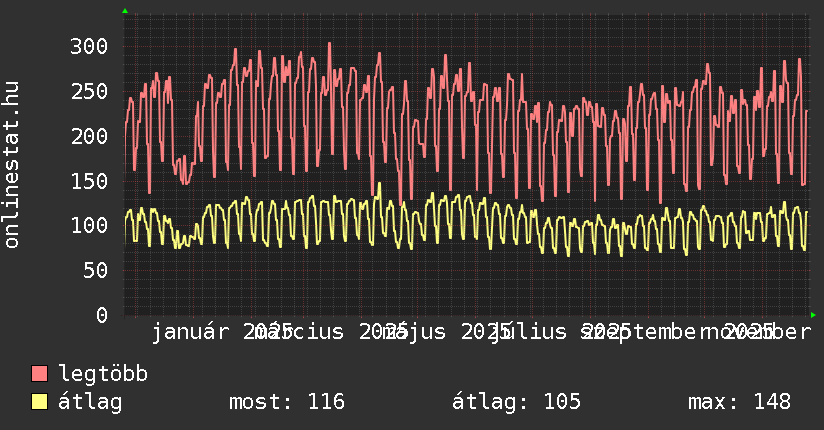Select the átlag legend label text
824x430 pixels.
(90, 402)
